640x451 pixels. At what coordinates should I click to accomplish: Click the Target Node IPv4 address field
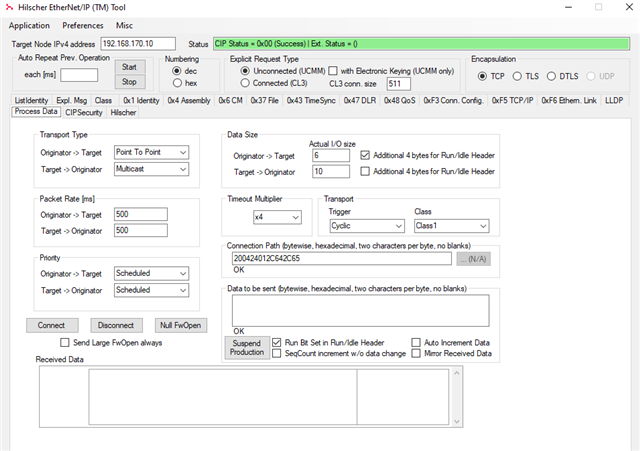tap(138, 44)
